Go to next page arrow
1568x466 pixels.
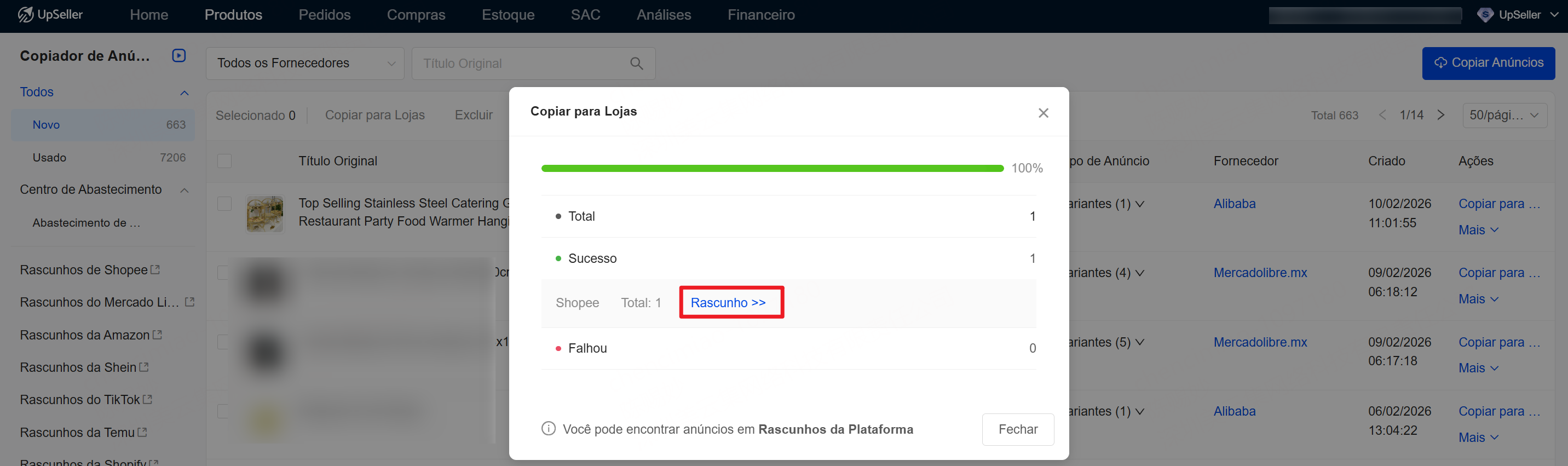click(x=1440, y=115)
